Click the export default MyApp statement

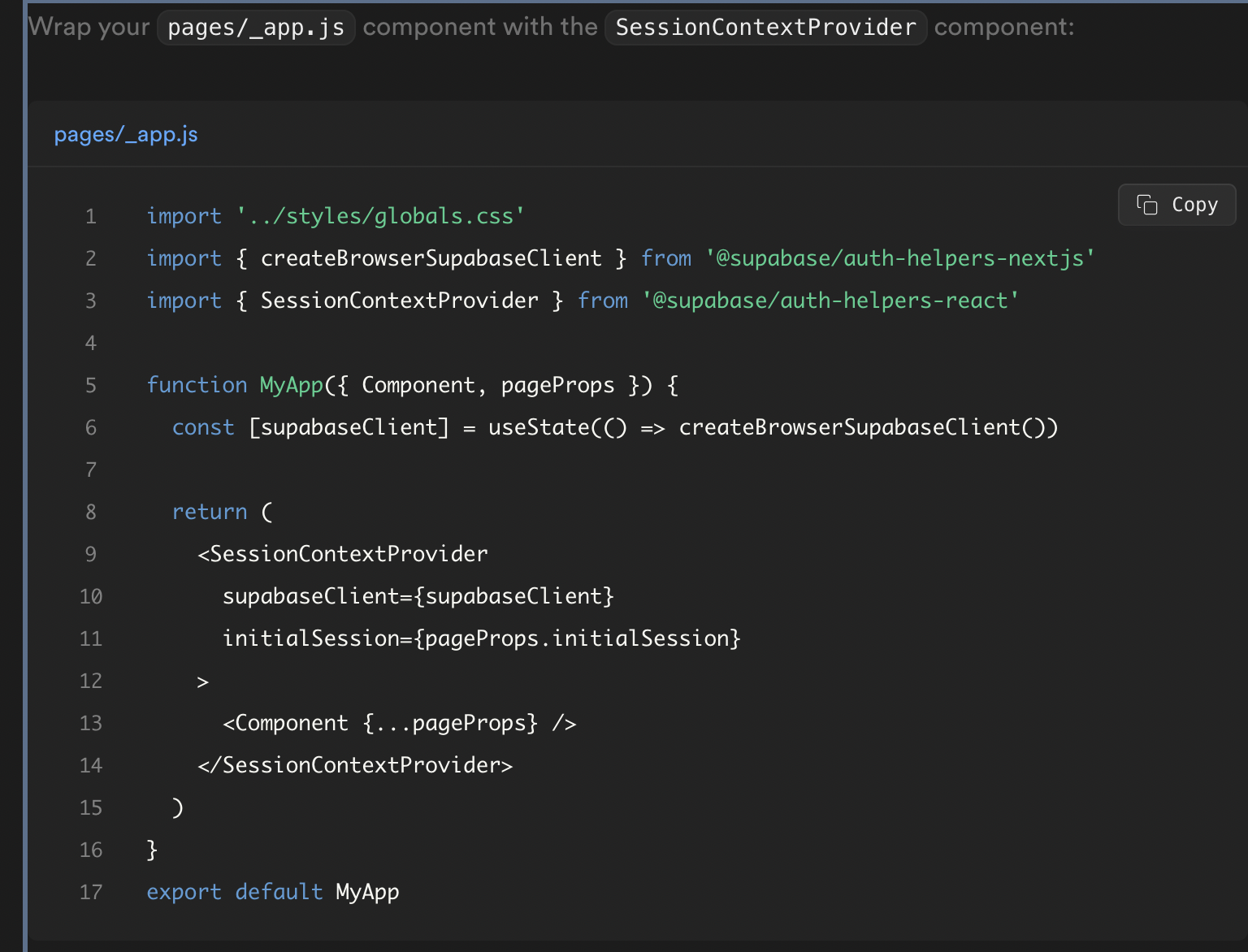point(272,892)
